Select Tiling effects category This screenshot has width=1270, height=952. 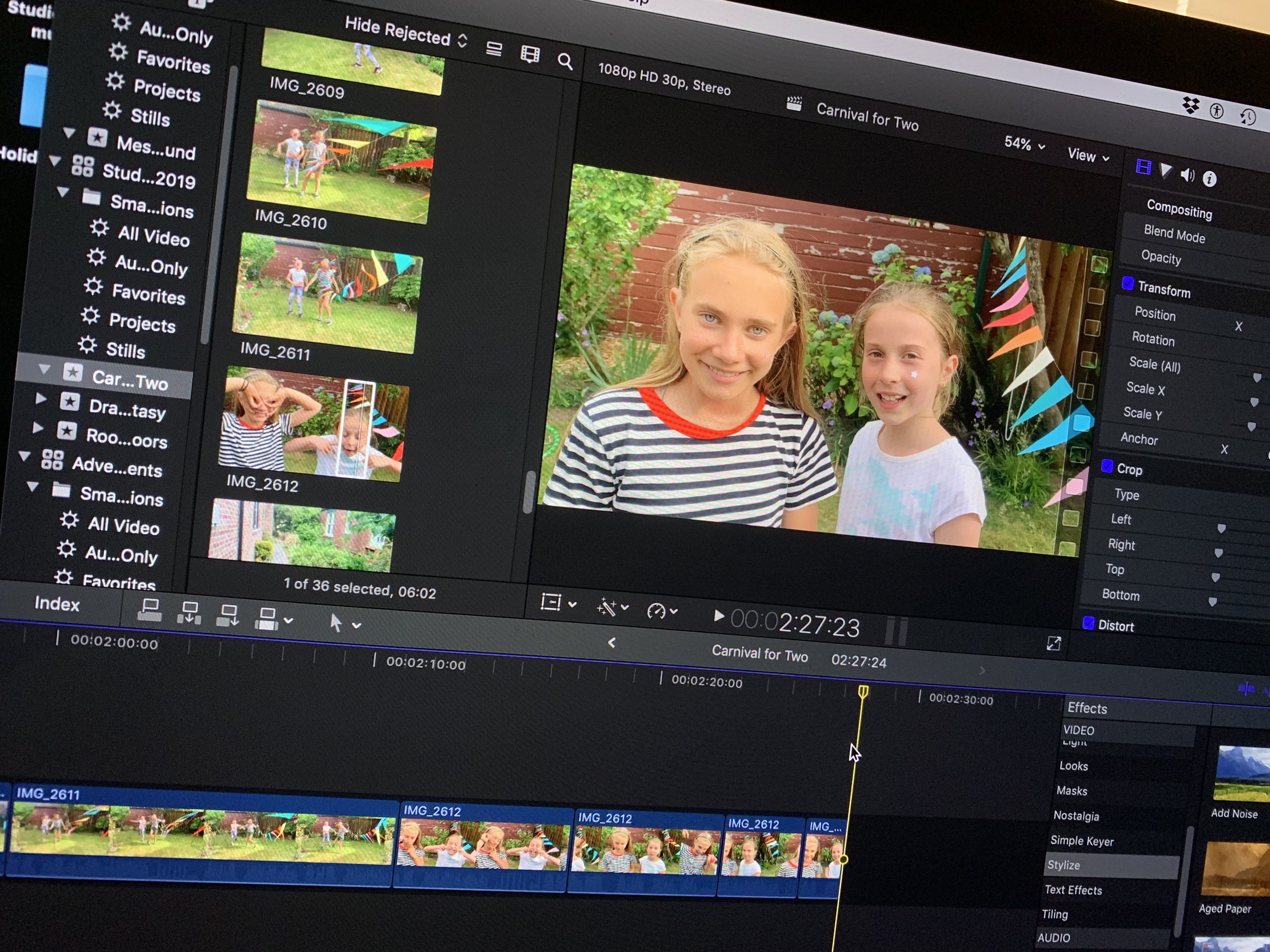coord(1055,914)
